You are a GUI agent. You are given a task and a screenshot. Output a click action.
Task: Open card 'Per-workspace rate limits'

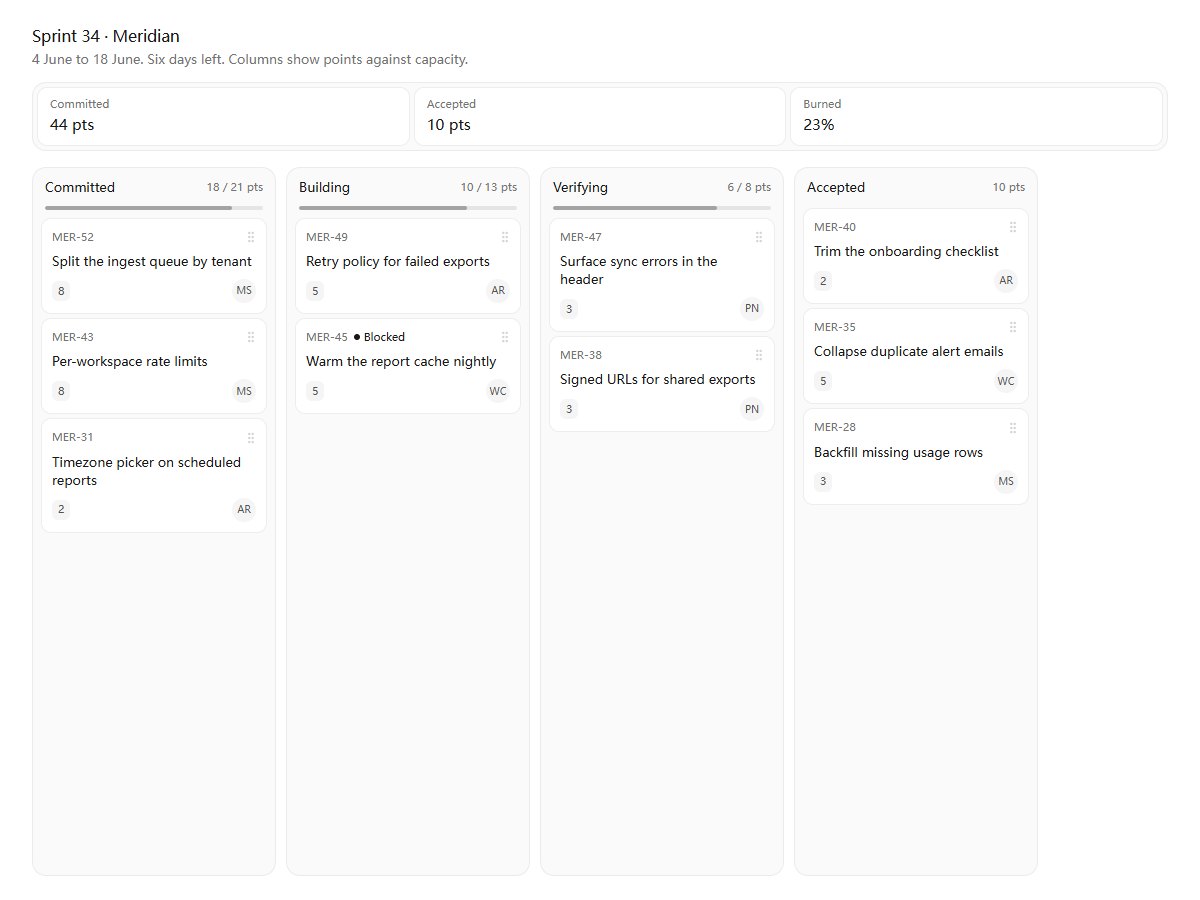[x=154, y=366]
